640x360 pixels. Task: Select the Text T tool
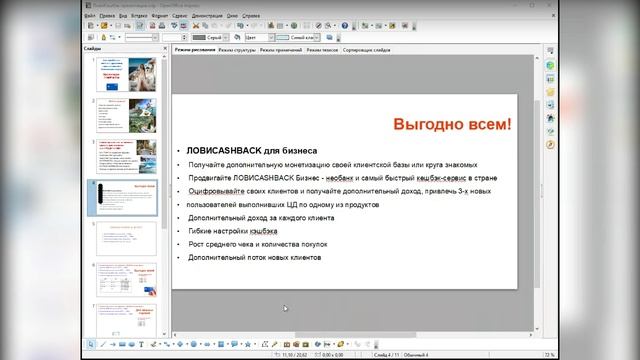pos(141,344)
